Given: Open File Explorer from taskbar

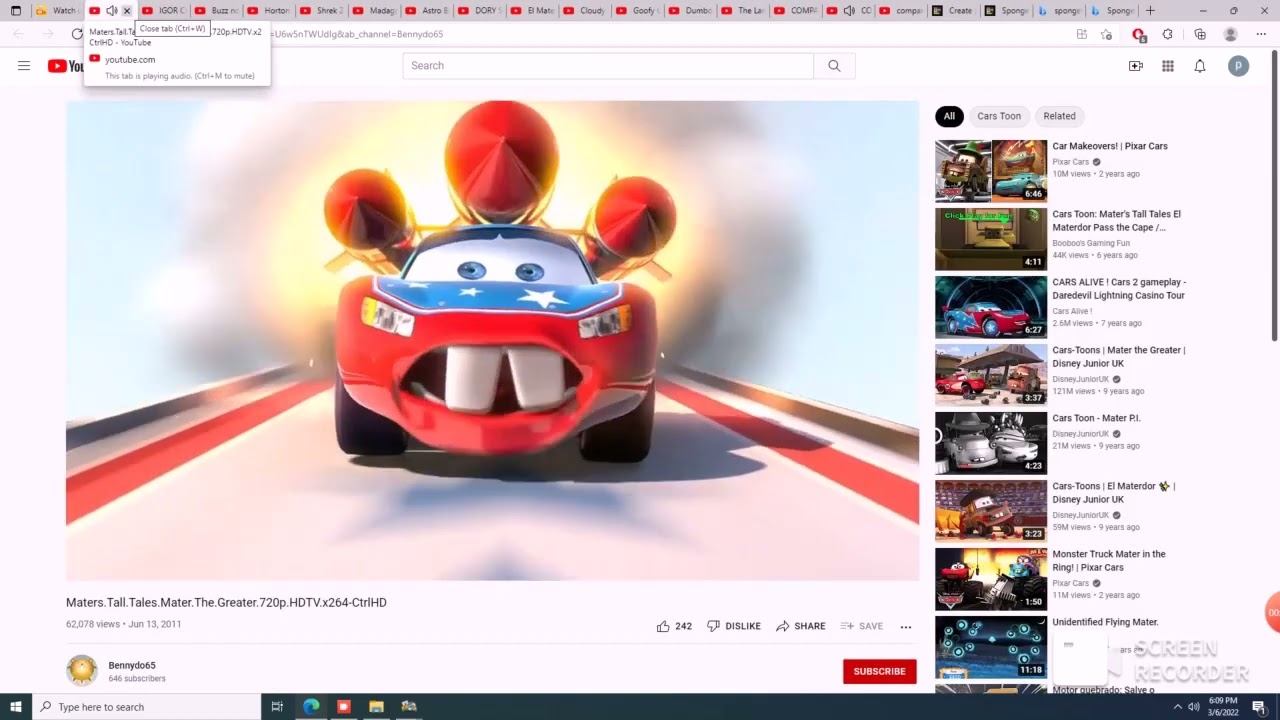Looking at the screenshot, I should 376,706.
